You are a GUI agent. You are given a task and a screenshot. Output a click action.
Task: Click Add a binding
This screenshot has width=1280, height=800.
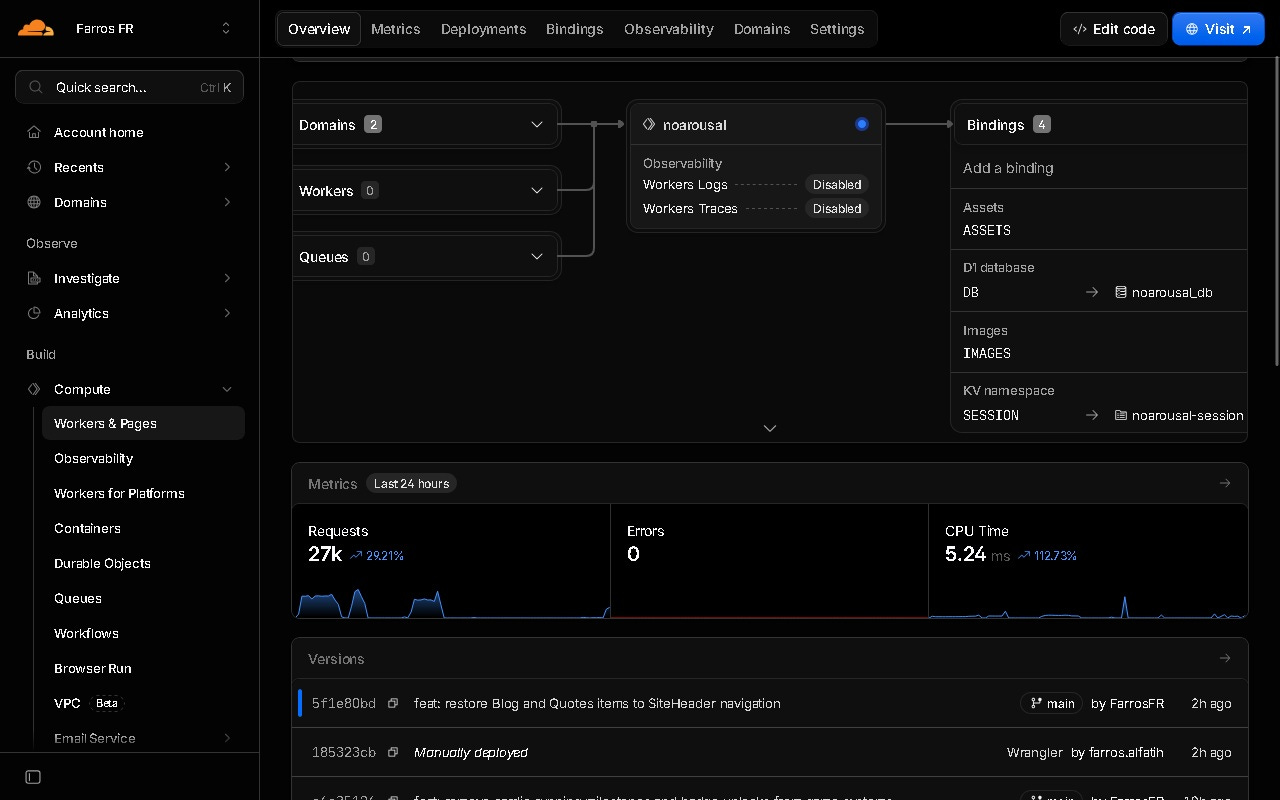pyautogui.click(x=1008, y=168)
